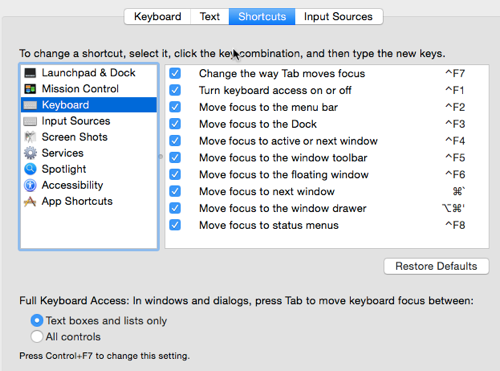500x371 pixels.
Task: Uncheck Change the way Tab moves focus
Action: click(175, 73)
